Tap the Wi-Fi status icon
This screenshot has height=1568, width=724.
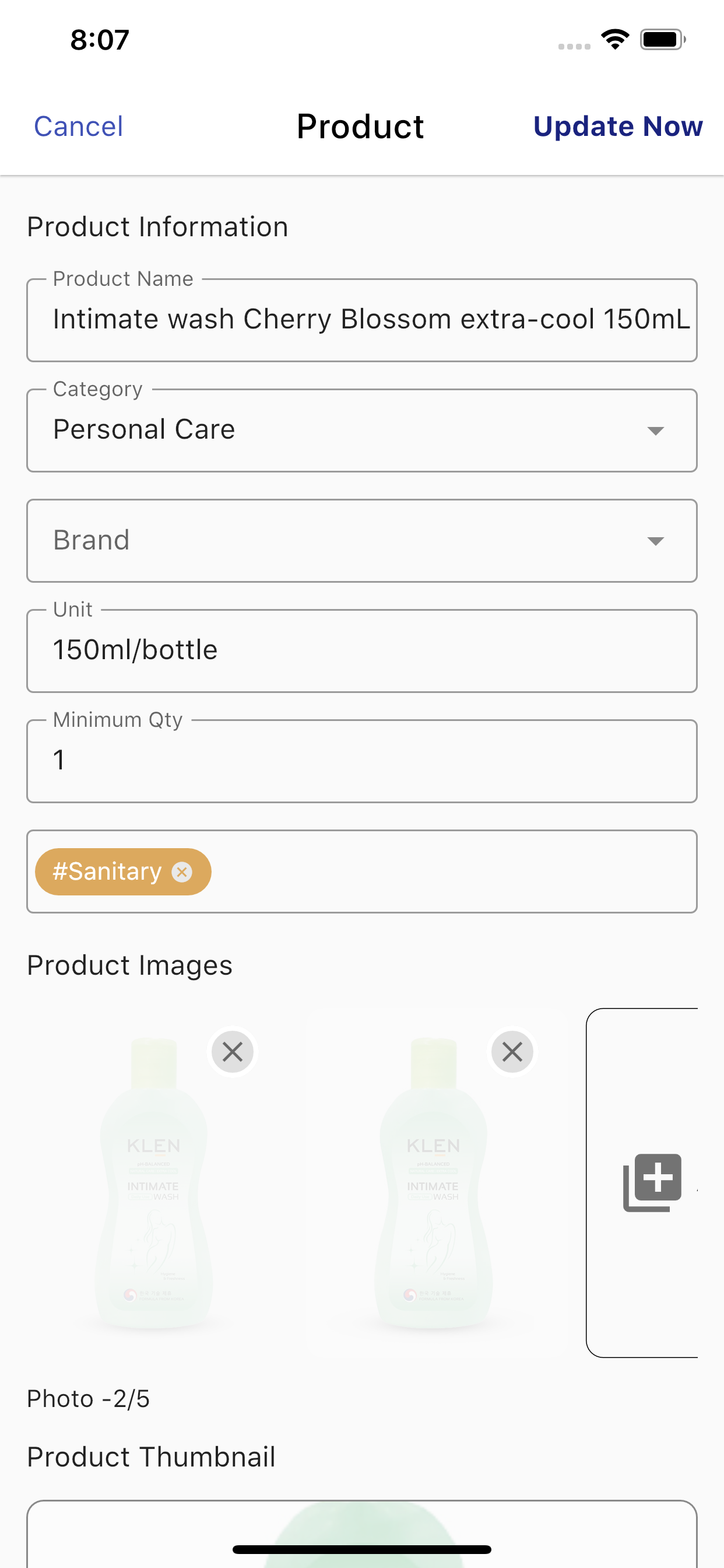pyautogui.click(x=615, y=40)
